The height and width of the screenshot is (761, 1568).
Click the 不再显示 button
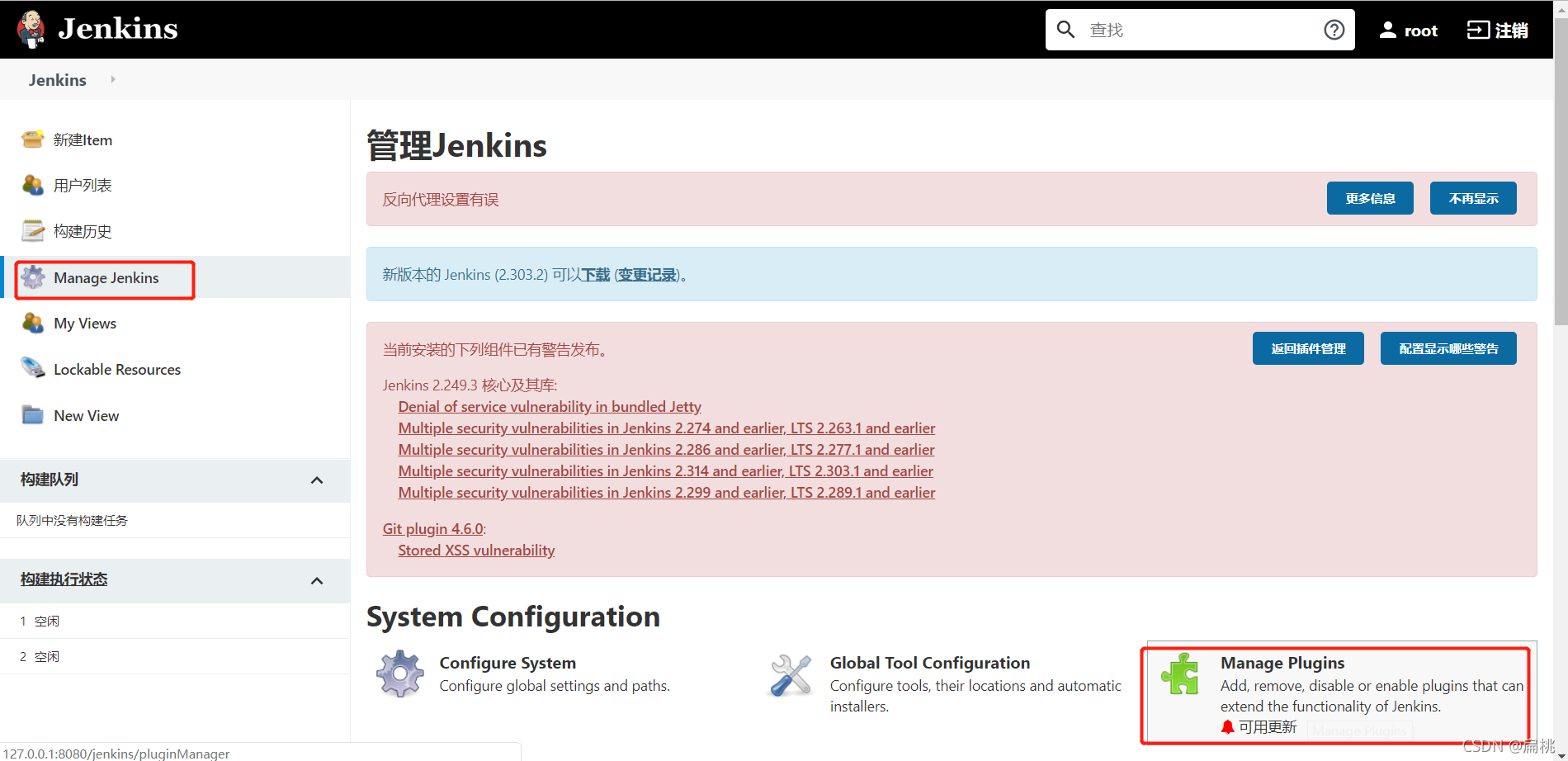(x=1473, y=198)
